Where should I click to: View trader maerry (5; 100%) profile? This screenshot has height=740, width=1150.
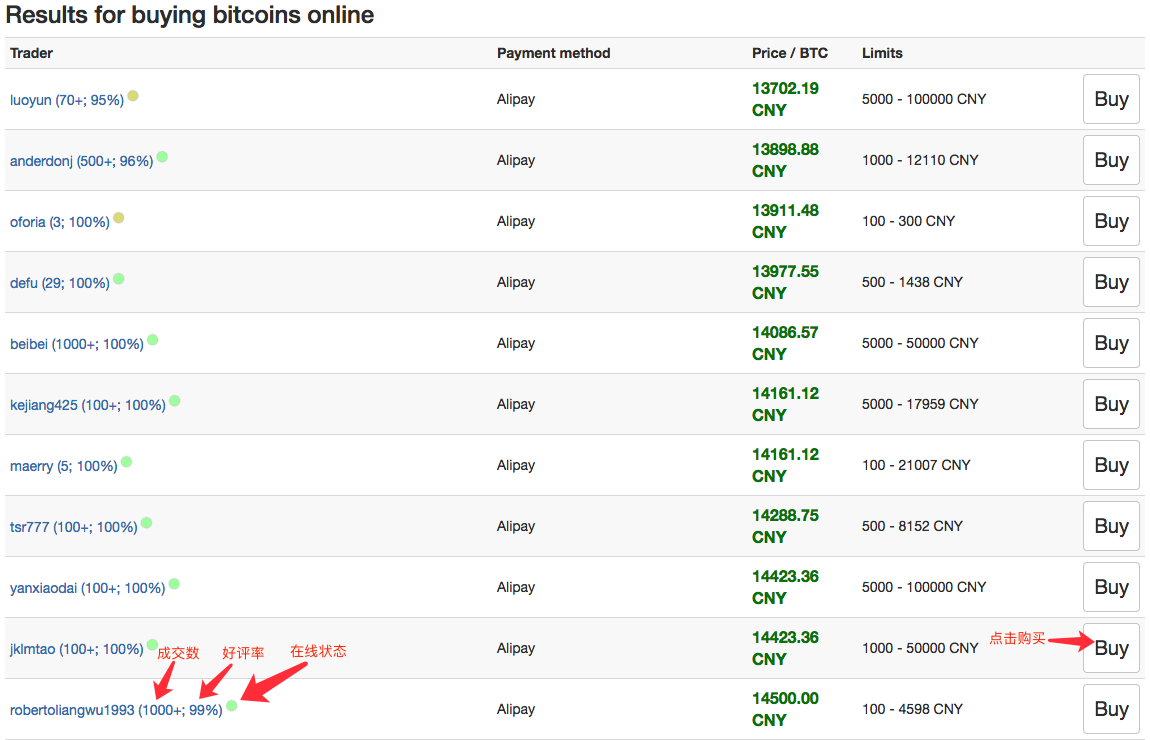coord(63,466)
